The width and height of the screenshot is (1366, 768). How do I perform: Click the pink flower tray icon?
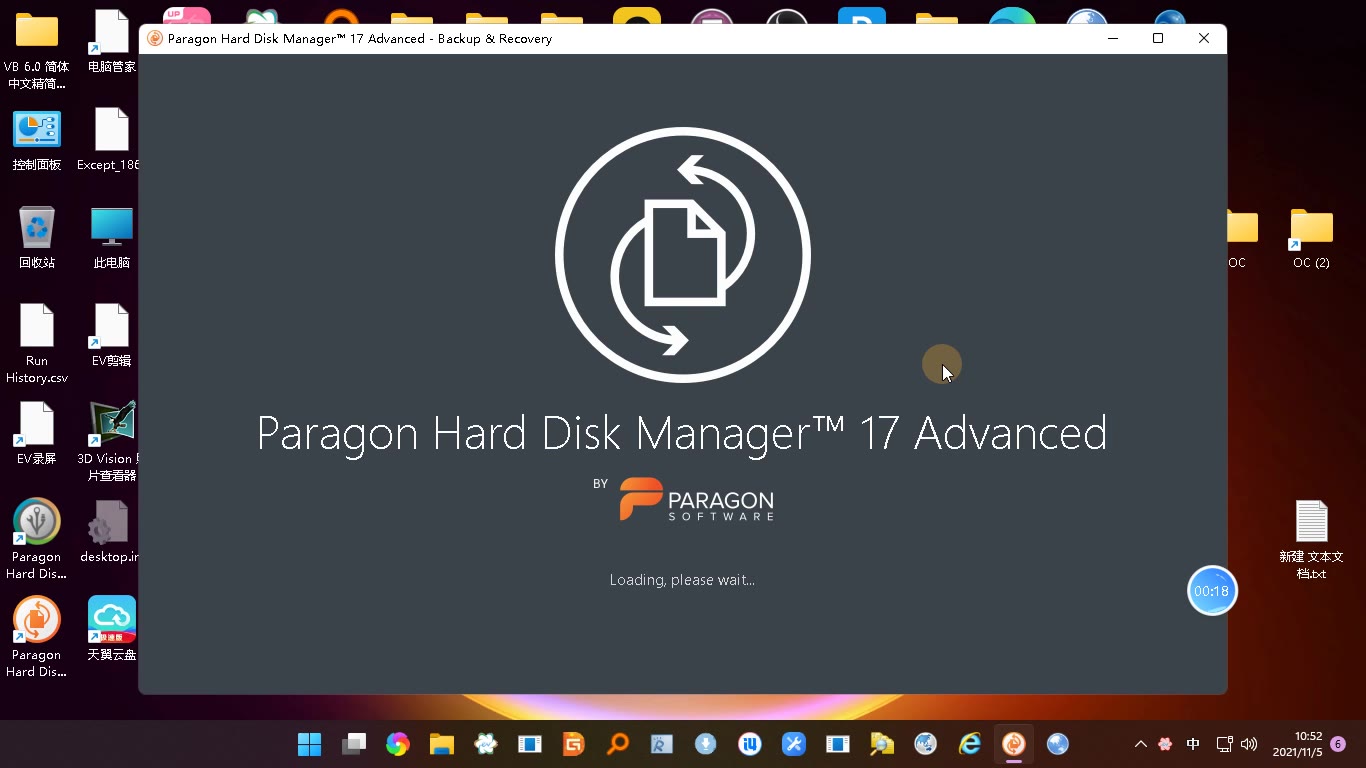1165,744
